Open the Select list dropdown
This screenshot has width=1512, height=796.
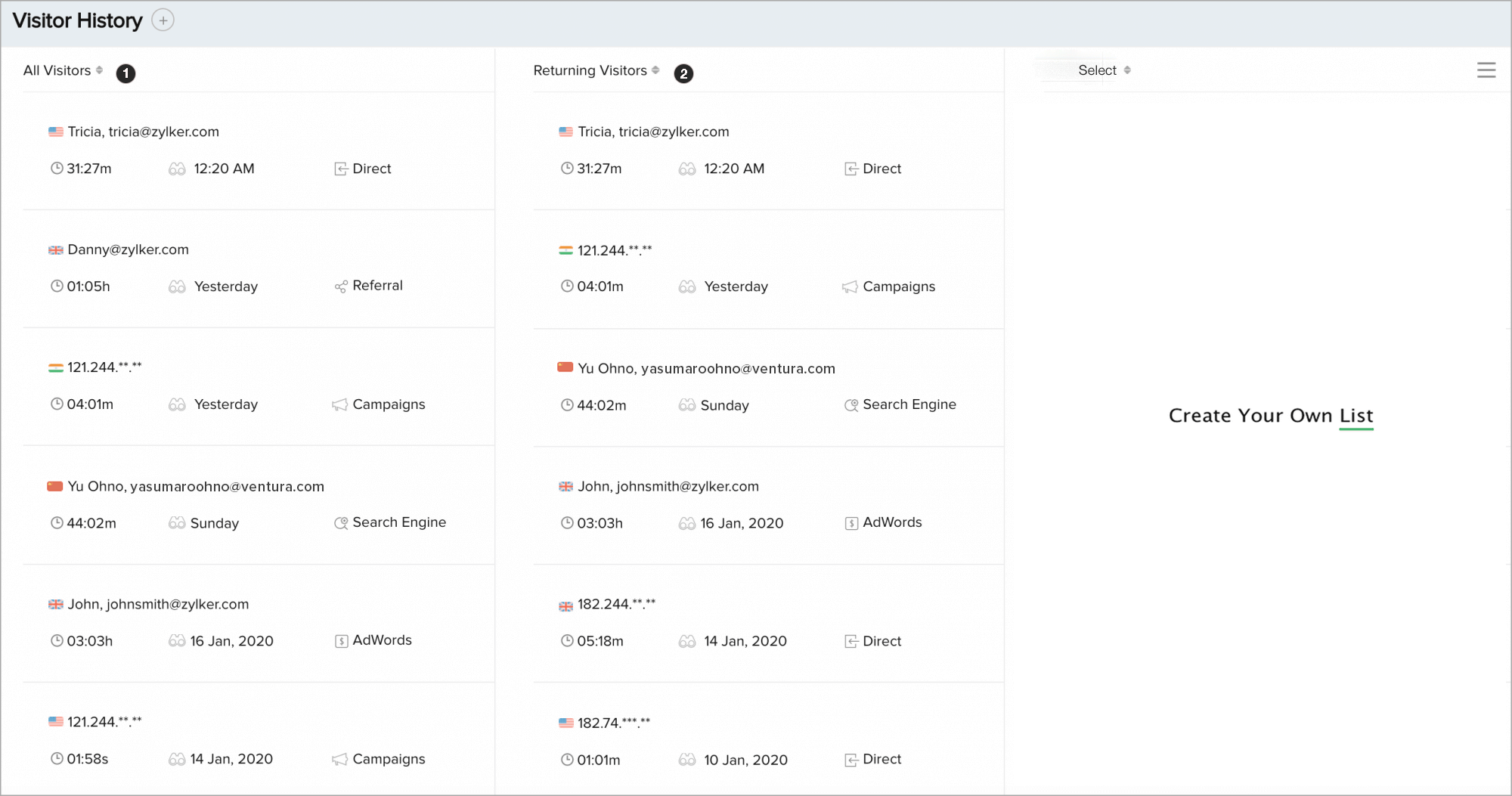1104,70
